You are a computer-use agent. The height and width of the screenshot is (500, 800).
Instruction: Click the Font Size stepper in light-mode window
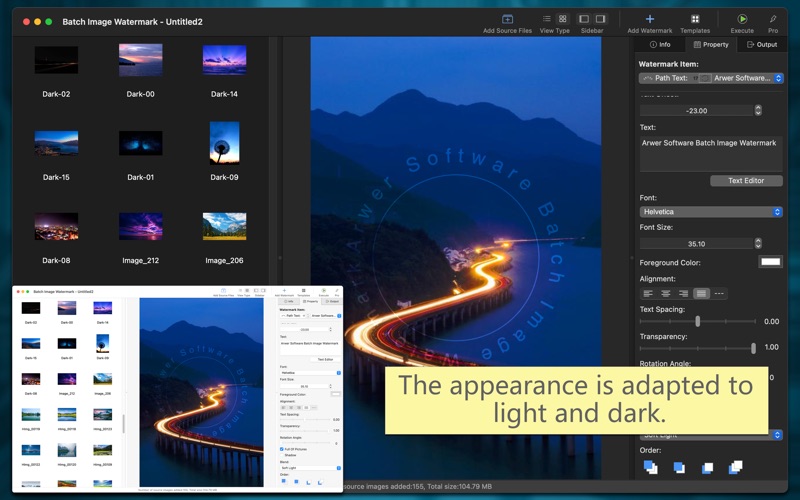[331, 386]
